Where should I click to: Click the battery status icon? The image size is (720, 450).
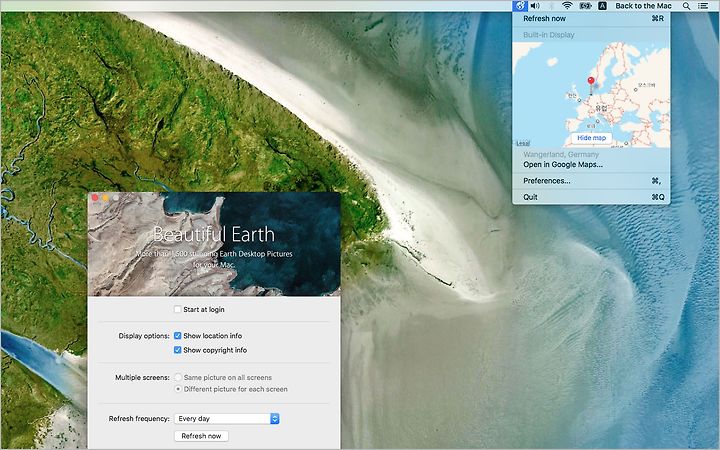tap(585, 6)
